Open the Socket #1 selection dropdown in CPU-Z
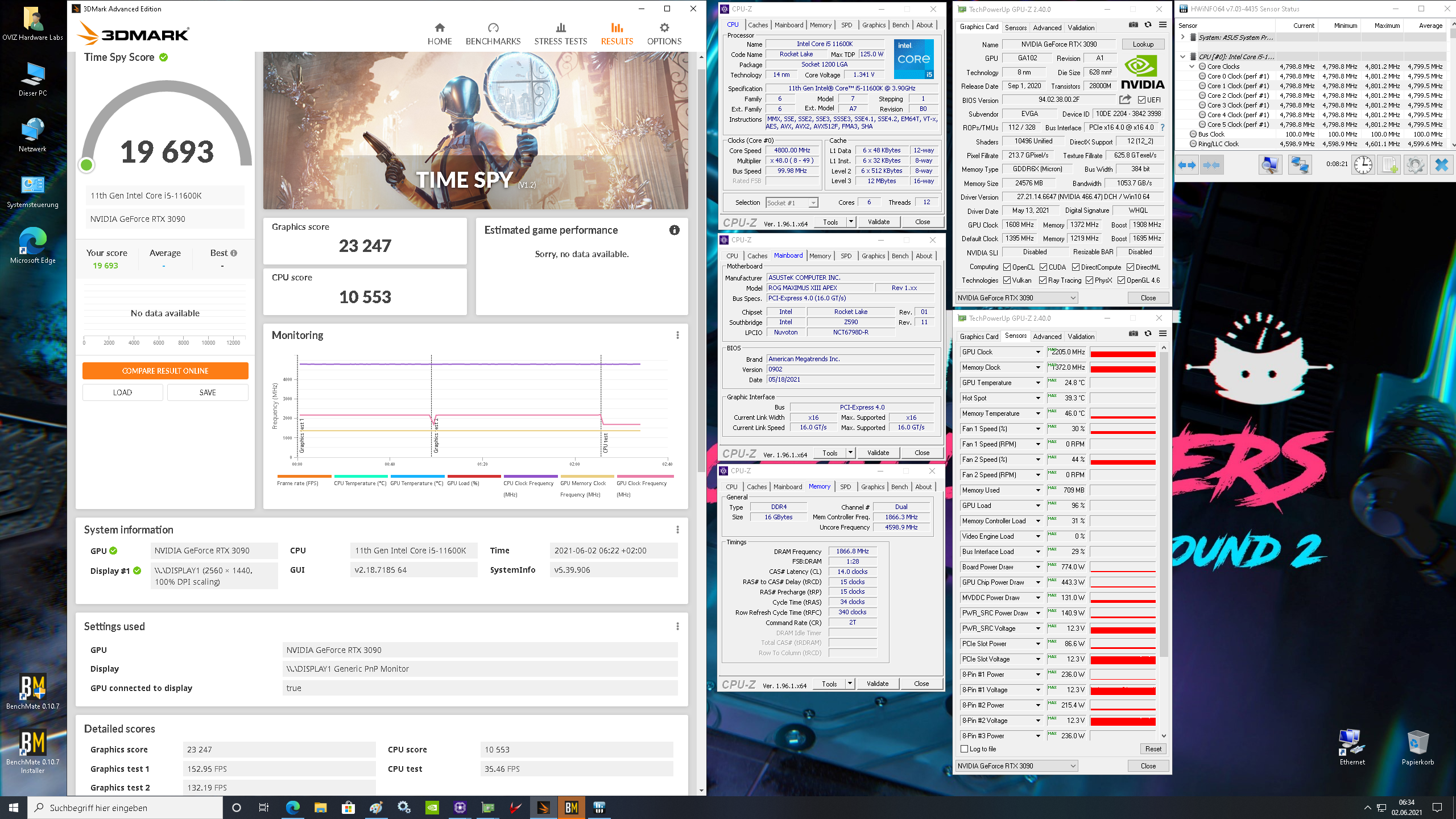The height and width of the screenshot is (819, 1456). pos(813,203)
